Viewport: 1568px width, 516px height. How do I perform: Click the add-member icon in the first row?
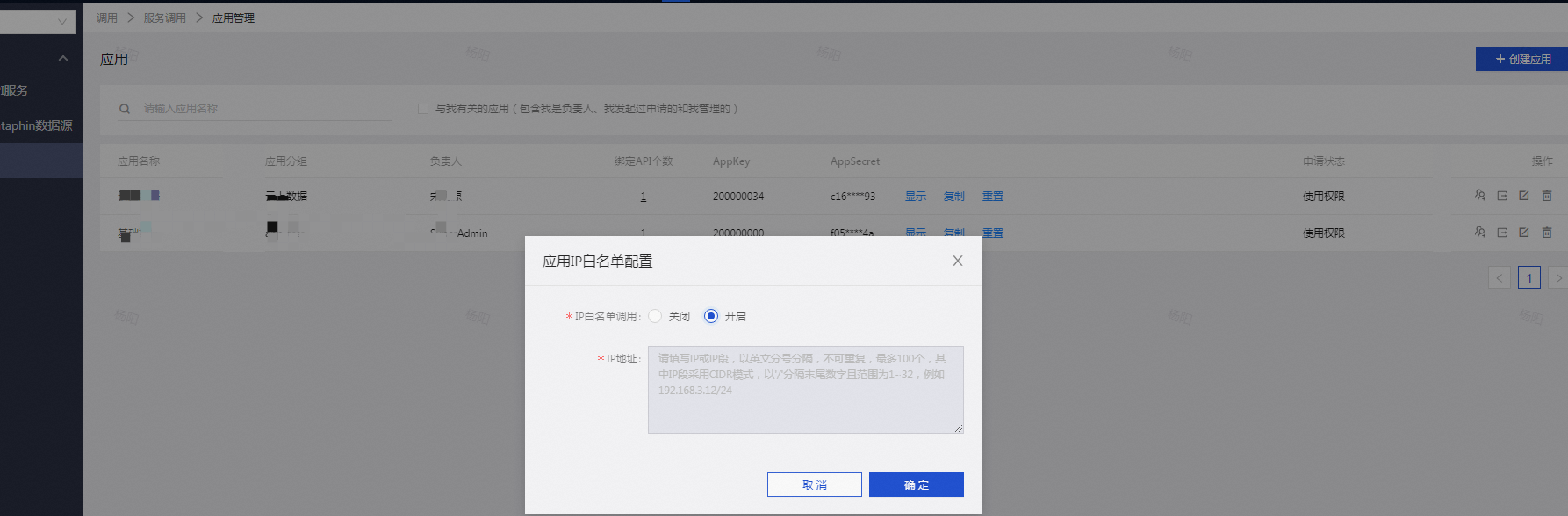coord(1479,196)
